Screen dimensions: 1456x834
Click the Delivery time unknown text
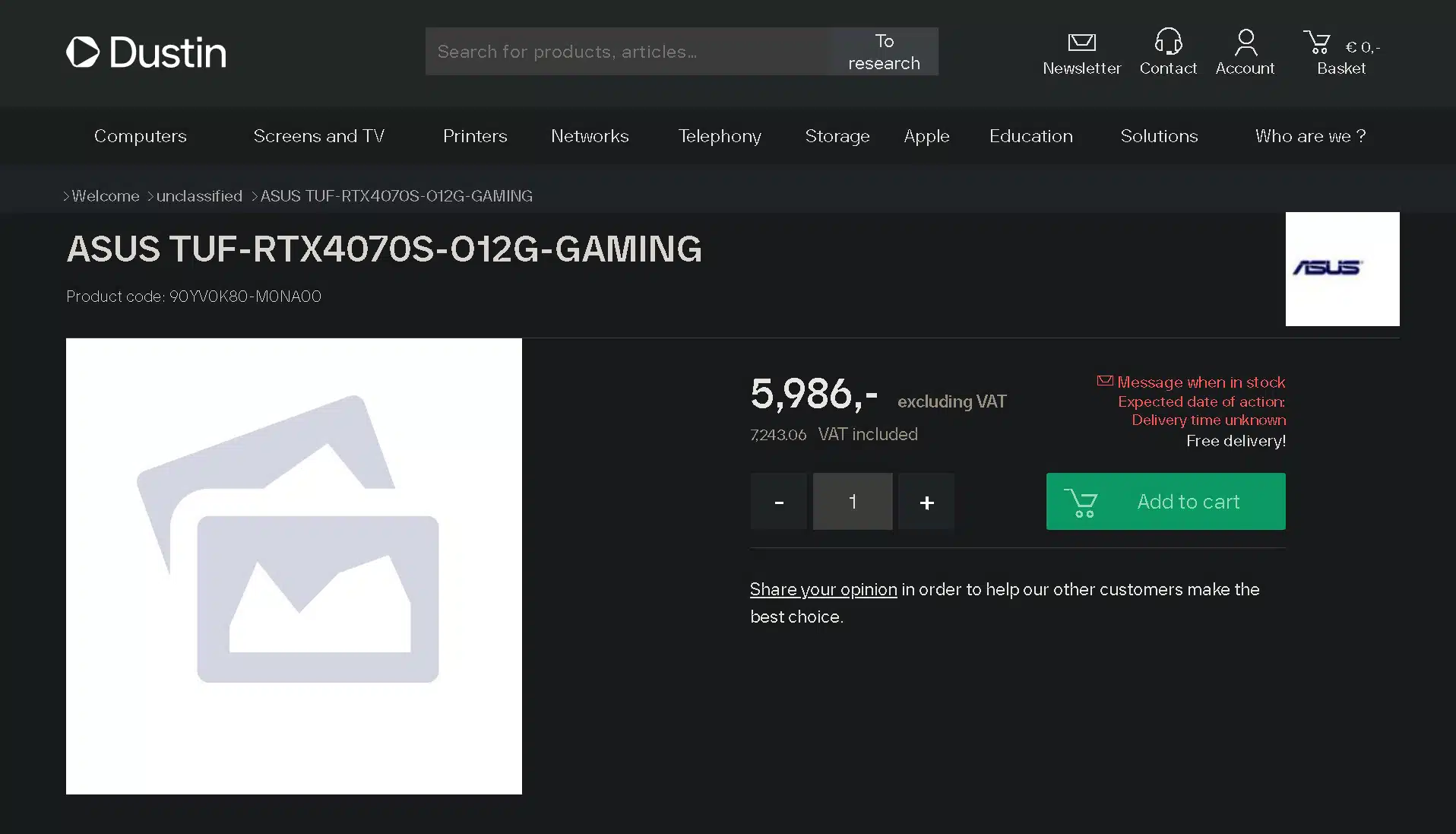click(x=1208, y=420)
